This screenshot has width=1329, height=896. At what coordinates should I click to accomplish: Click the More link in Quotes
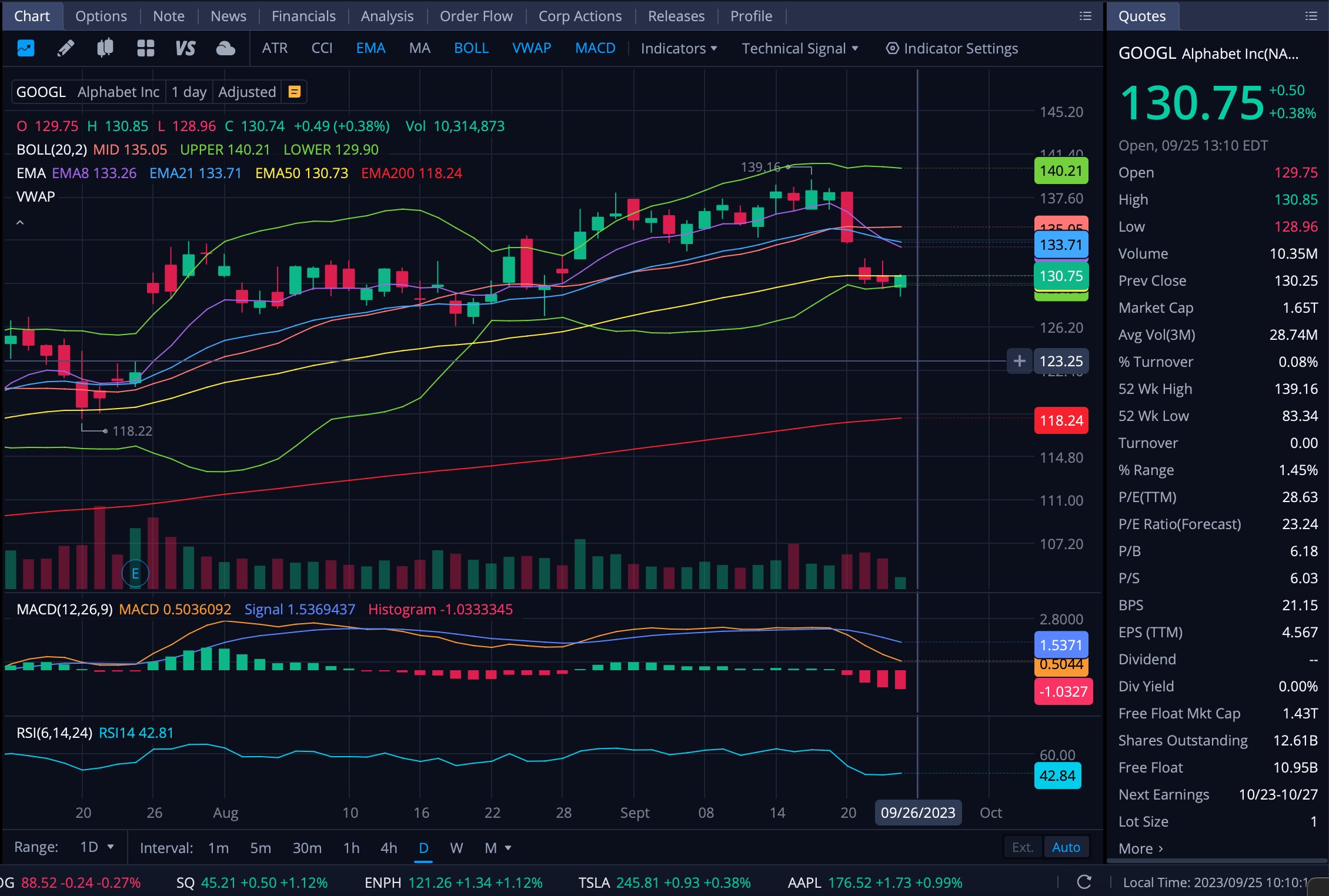pyautogui.click(x=1140, y=848)
